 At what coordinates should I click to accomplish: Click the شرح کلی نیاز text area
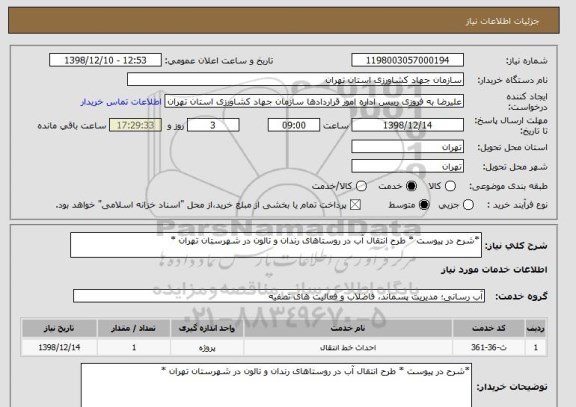point(276,245)
